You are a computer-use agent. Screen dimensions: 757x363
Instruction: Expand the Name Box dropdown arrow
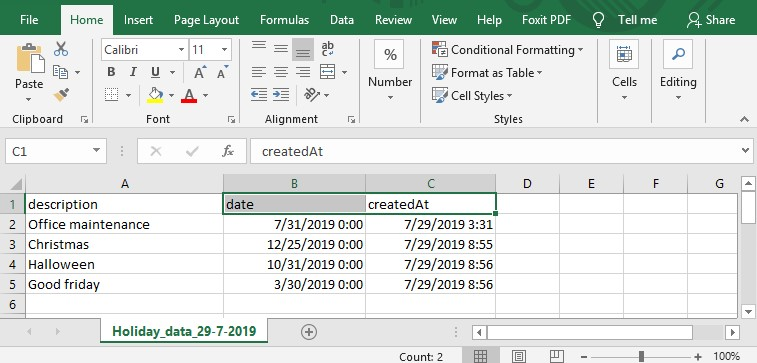96,152
